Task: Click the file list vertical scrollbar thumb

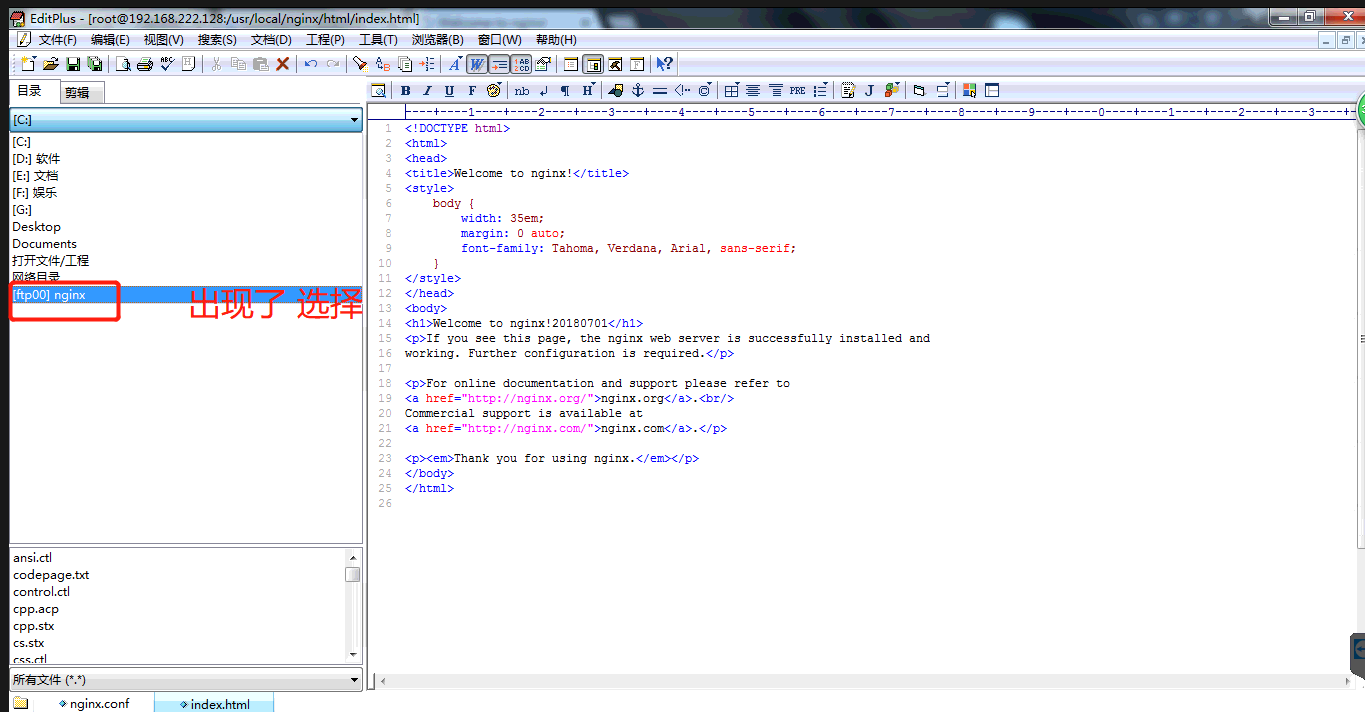Action: click(x=352, y=575)
